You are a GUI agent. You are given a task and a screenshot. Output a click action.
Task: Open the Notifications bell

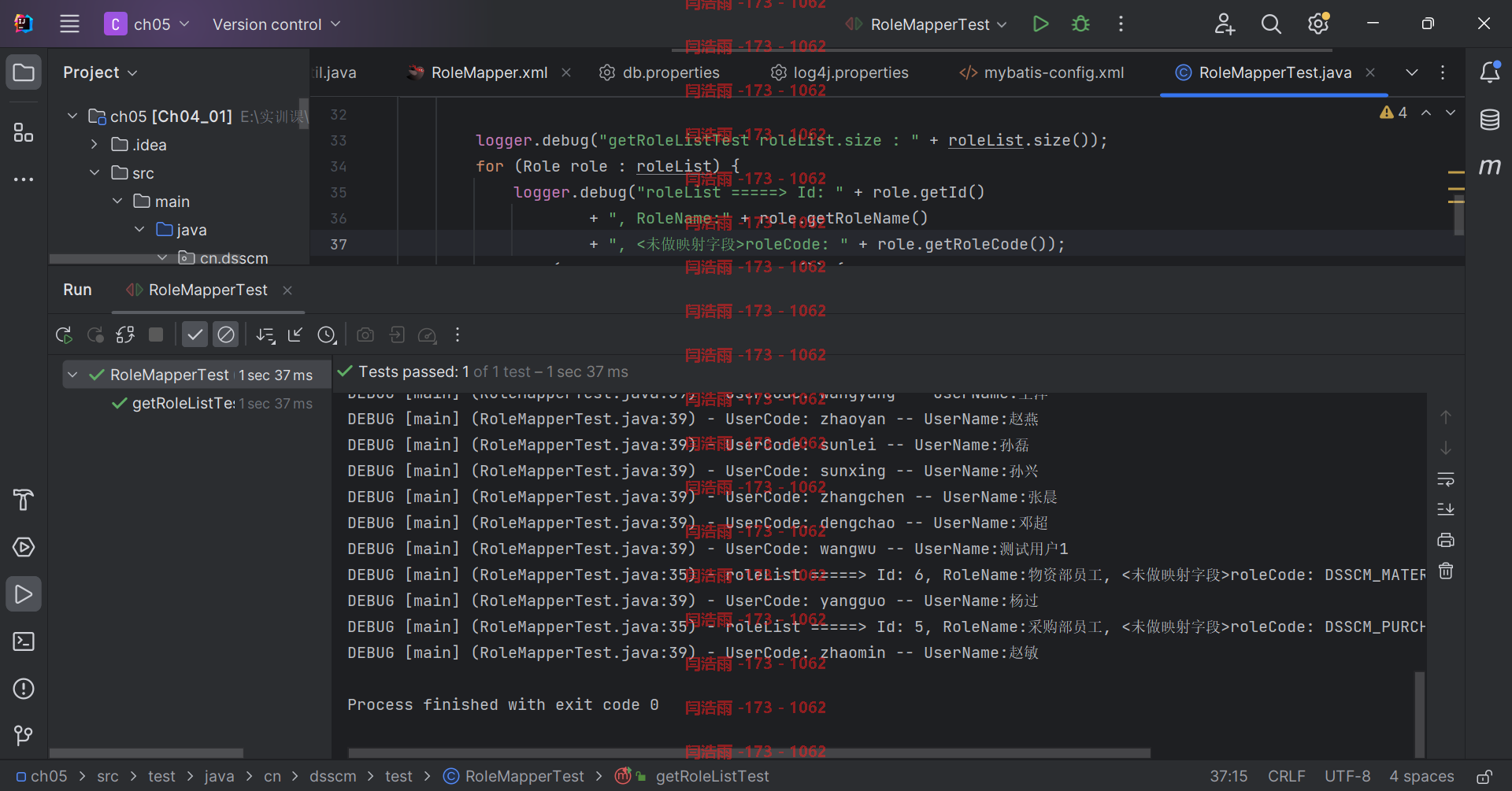1489,72
